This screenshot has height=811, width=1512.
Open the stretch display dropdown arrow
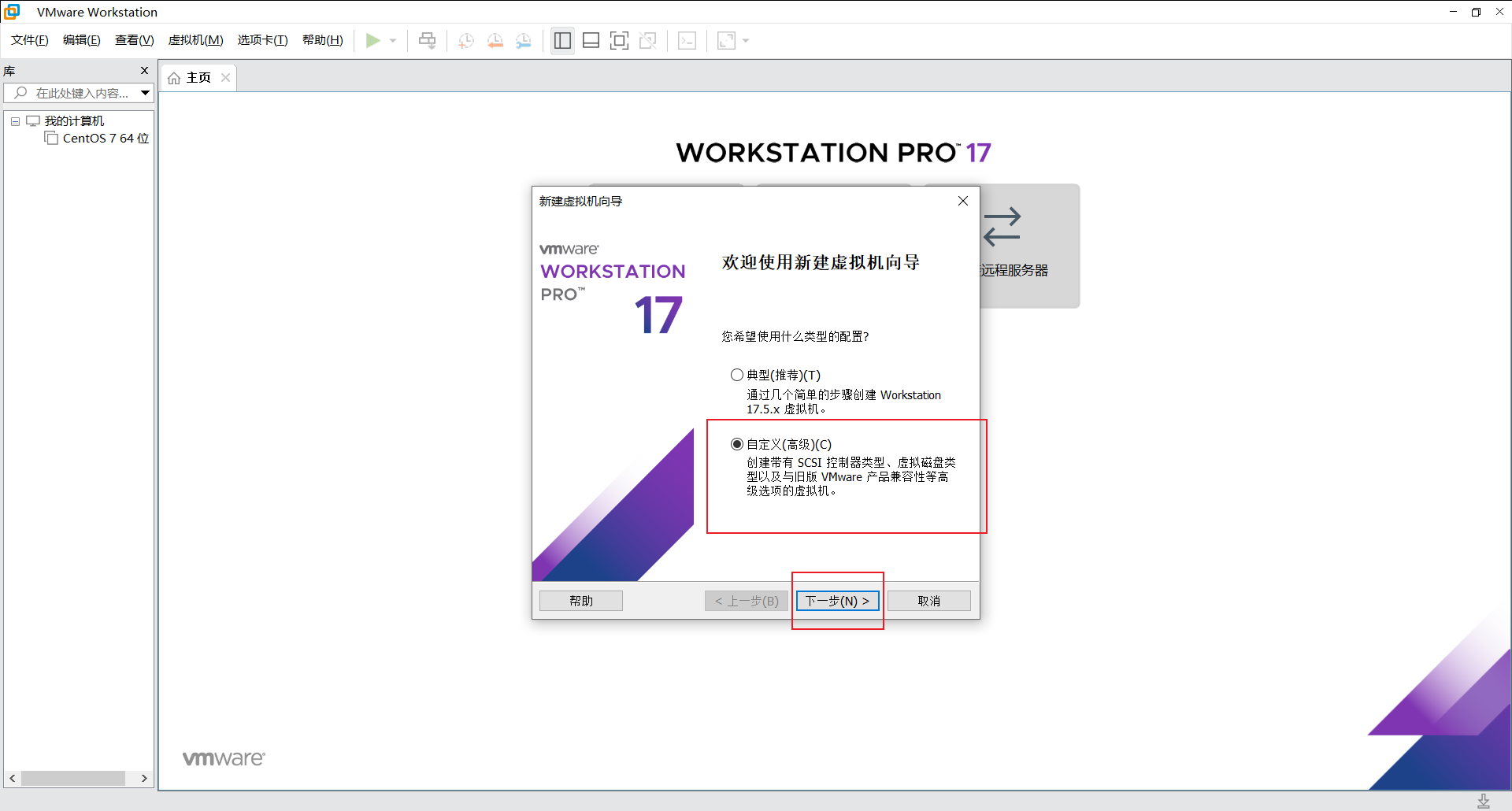pos(746,40)
